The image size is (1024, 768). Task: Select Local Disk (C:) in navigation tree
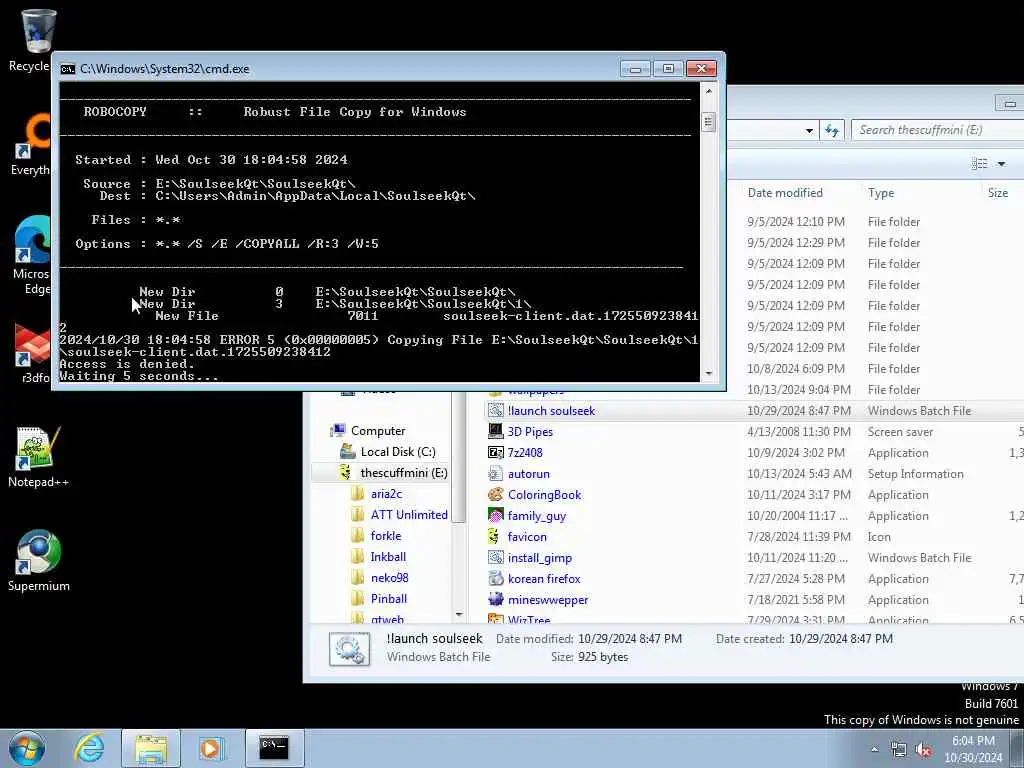(x=398, y=452)
